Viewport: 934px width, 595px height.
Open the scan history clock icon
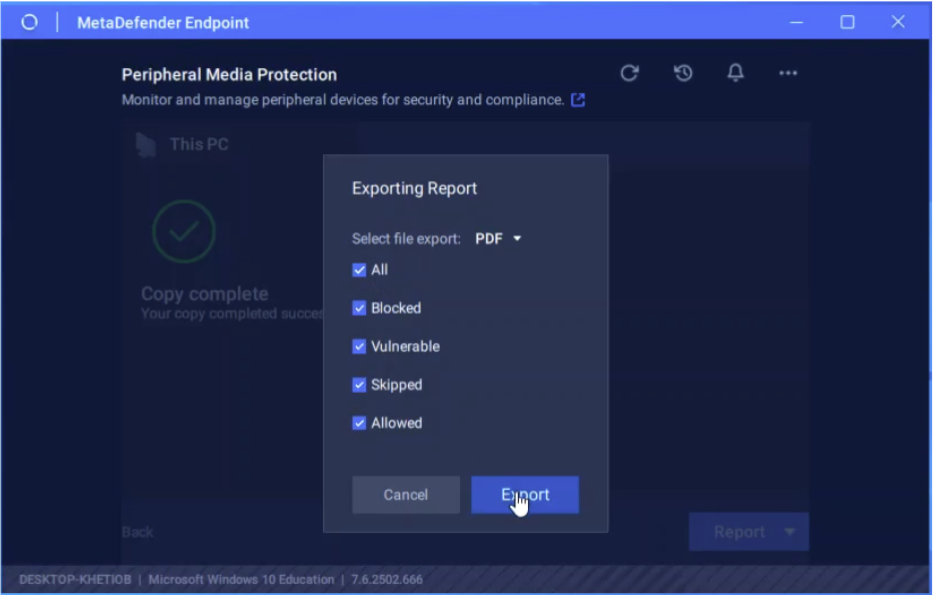pos(683,73)
